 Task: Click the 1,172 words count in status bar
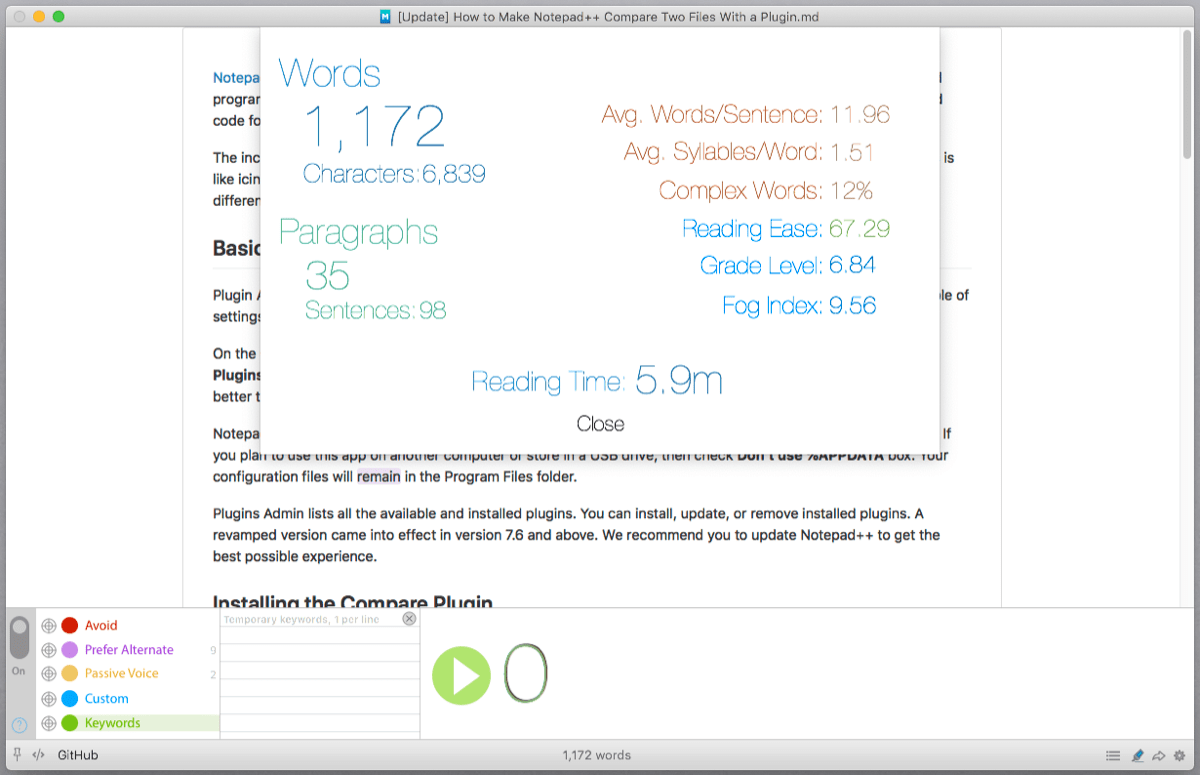(596, 755)
